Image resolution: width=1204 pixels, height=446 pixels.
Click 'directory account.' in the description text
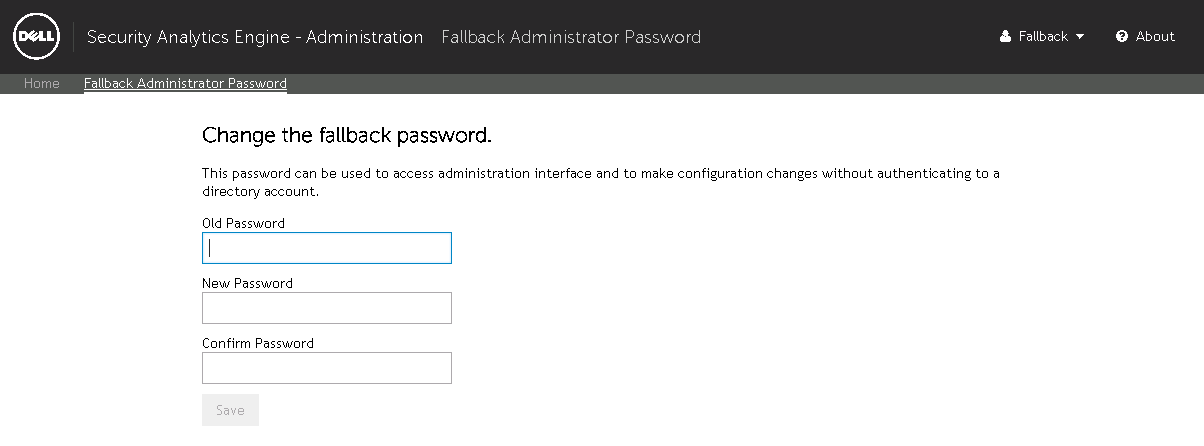pyautogui.click(x=260, y=191)
